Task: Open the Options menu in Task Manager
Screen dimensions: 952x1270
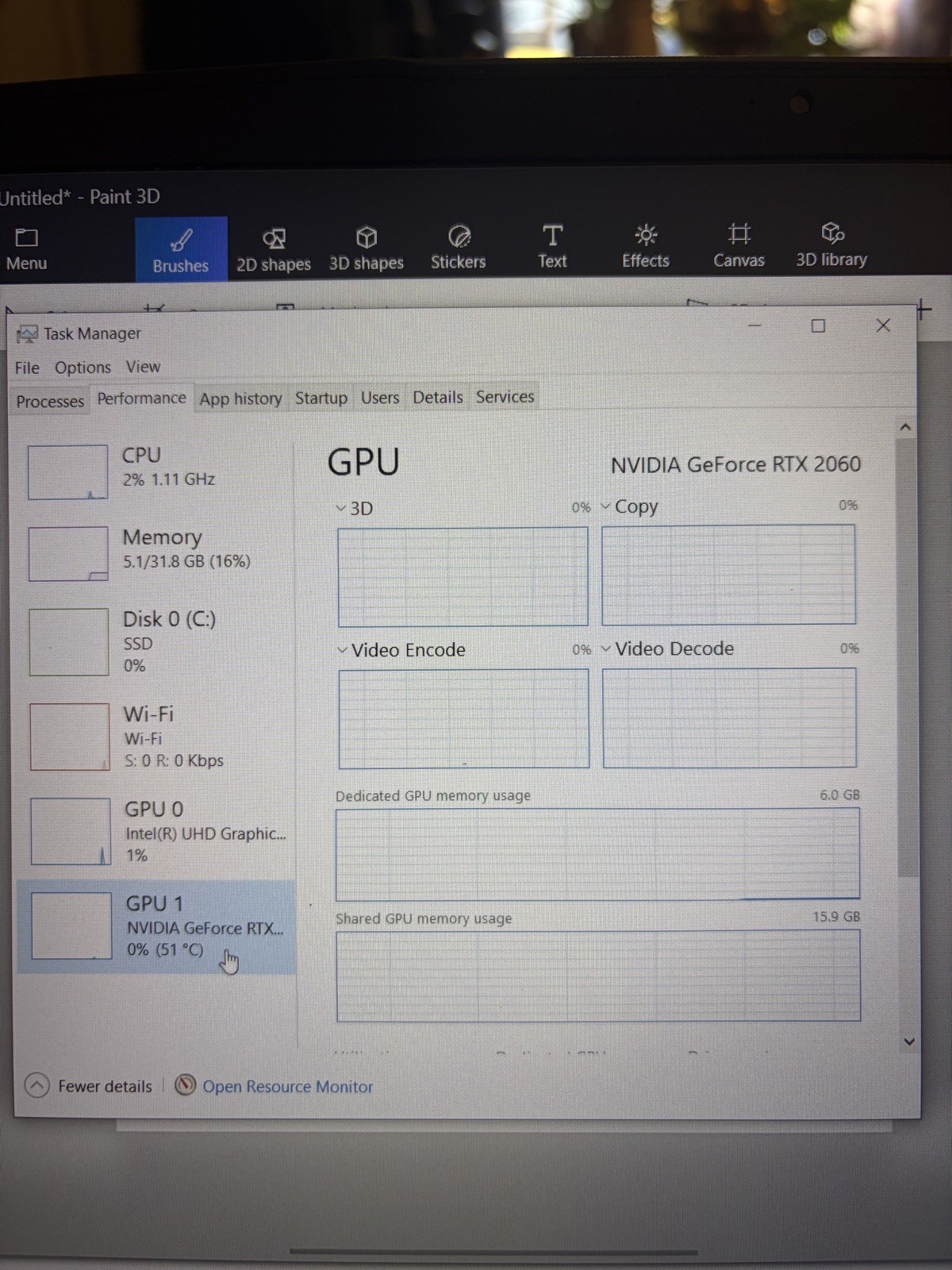Action: [x=83, y=368]
